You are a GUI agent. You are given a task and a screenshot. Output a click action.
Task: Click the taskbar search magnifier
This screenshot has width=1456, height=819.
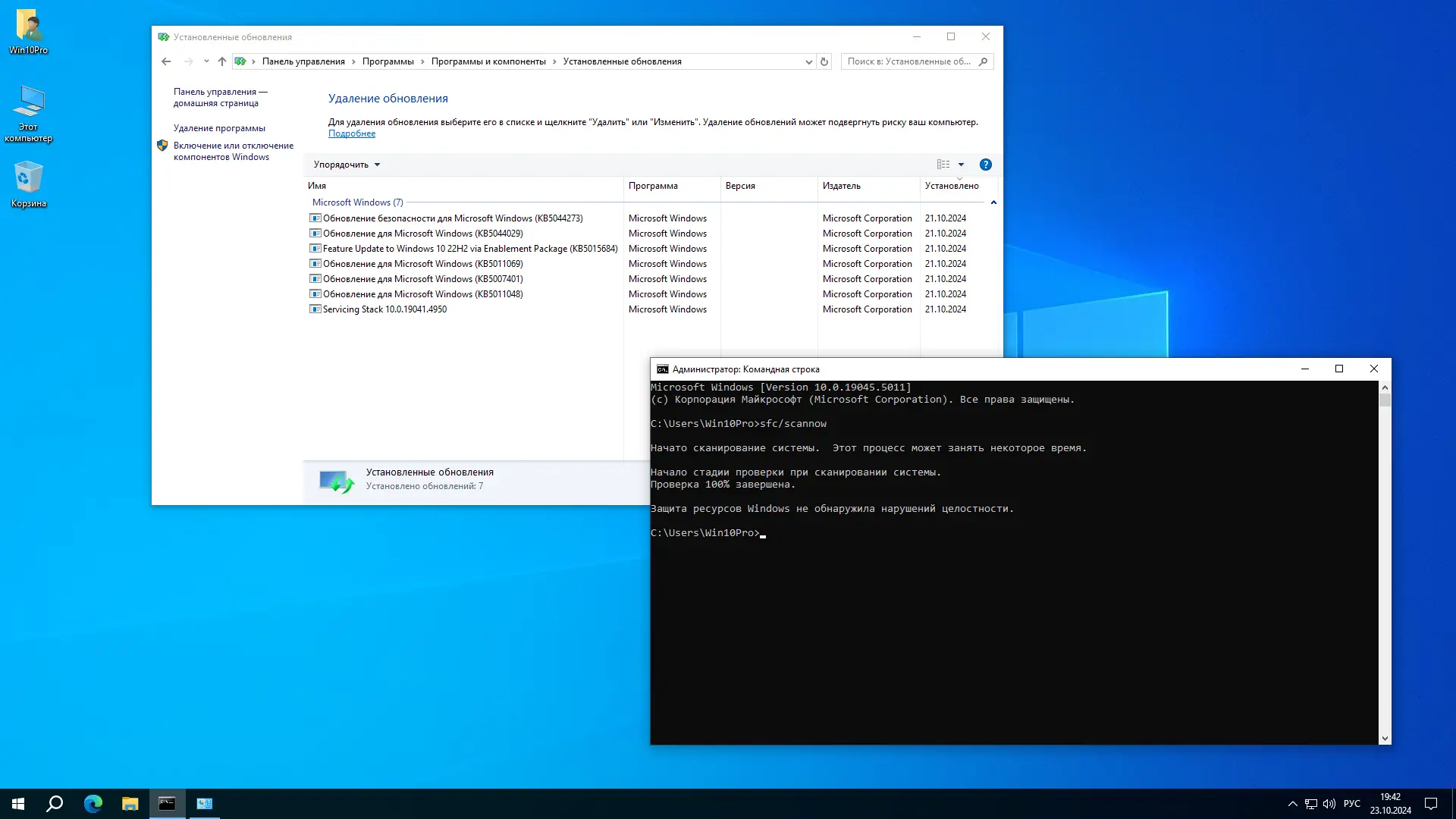click(55, 804)
